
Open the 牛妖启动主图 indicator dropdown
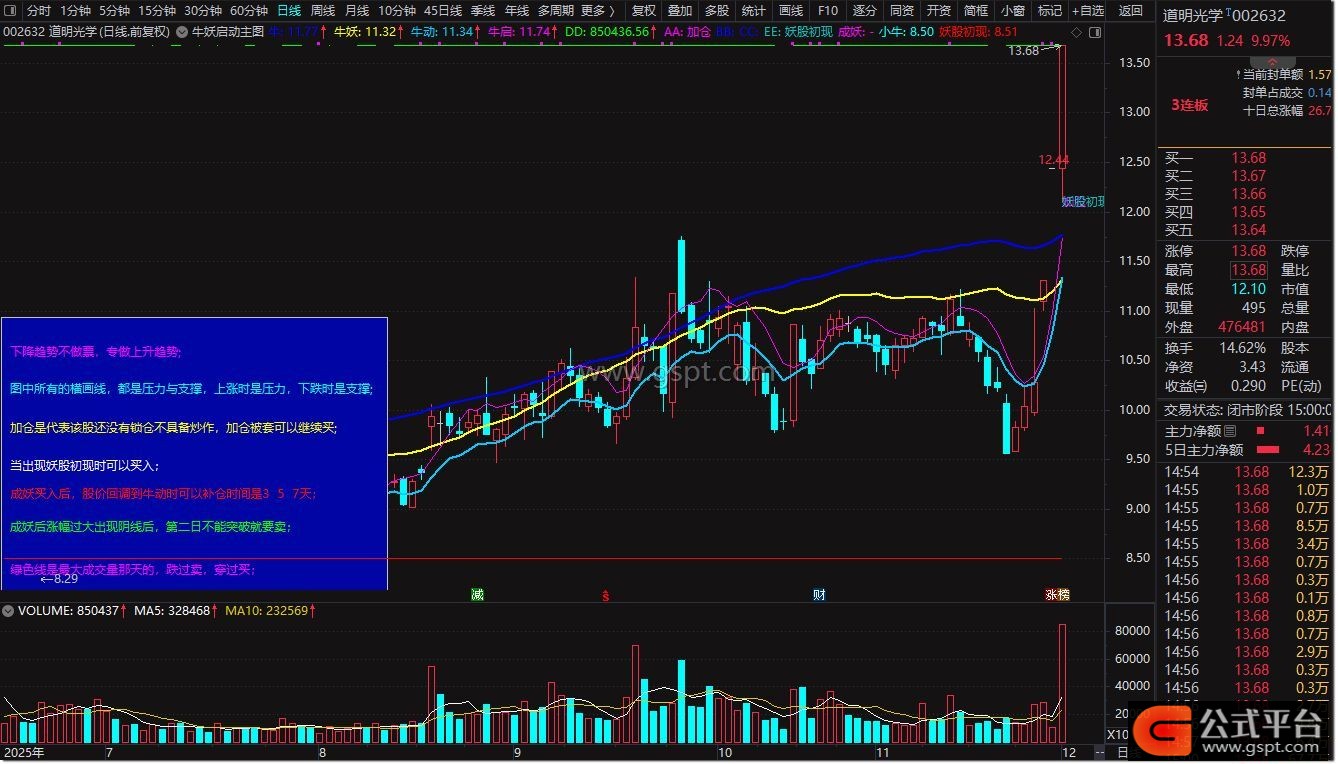coord(181,32)
